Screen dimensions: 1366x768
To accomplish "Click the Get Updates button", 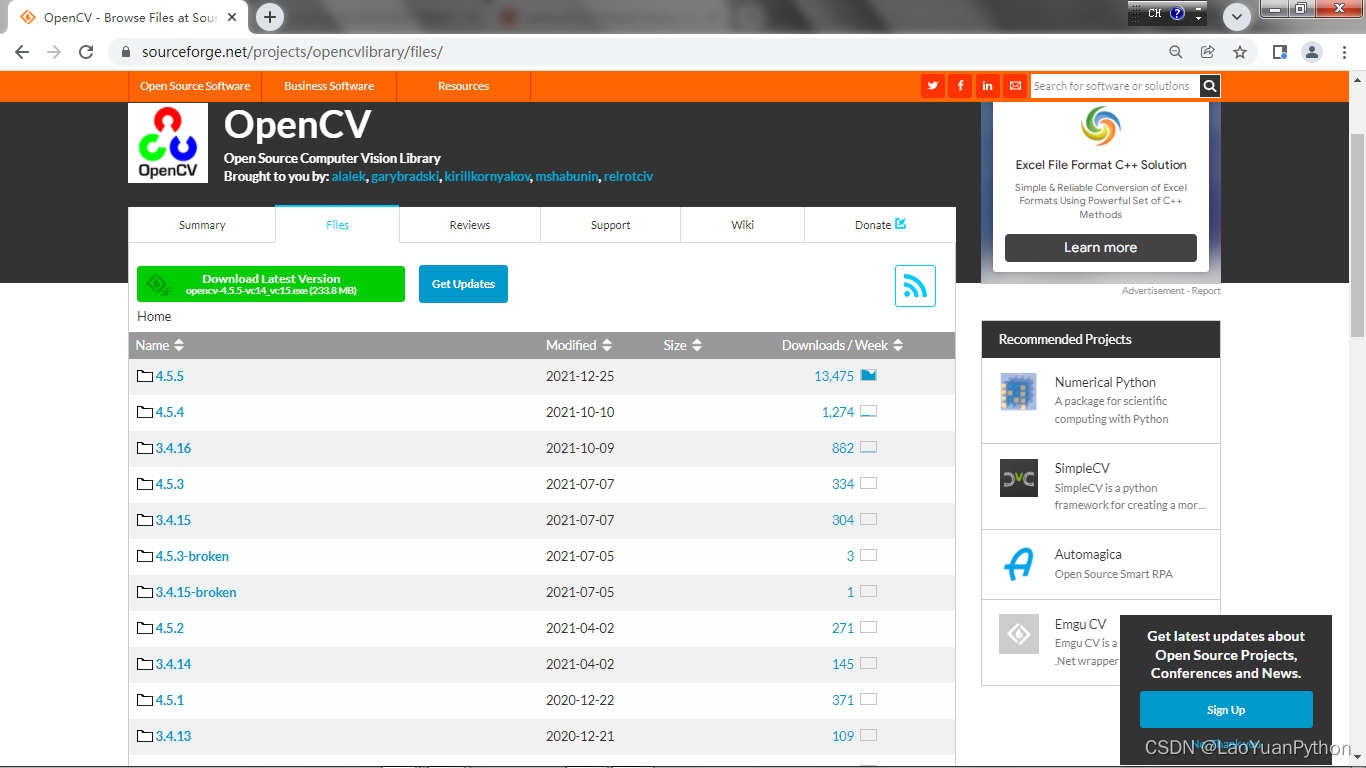I will [x=463, y=284].
